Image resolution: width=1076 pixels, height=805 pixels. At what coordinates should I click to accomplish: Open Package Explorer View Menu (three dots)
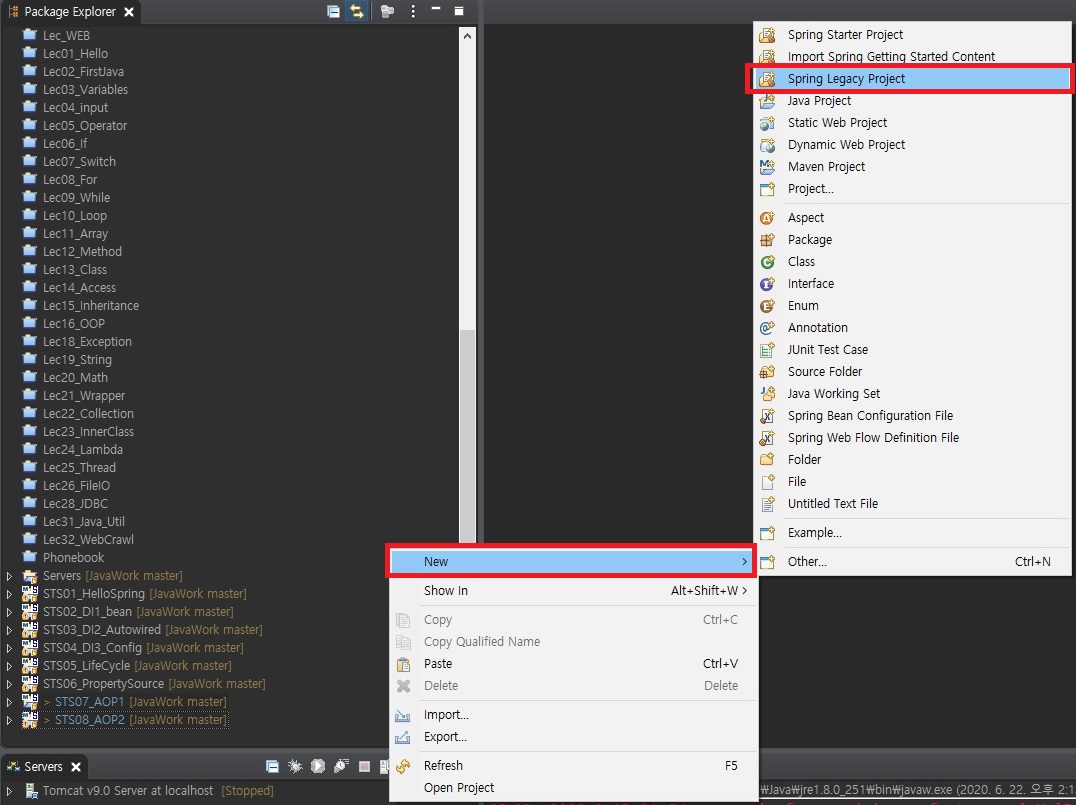[412, 12]
